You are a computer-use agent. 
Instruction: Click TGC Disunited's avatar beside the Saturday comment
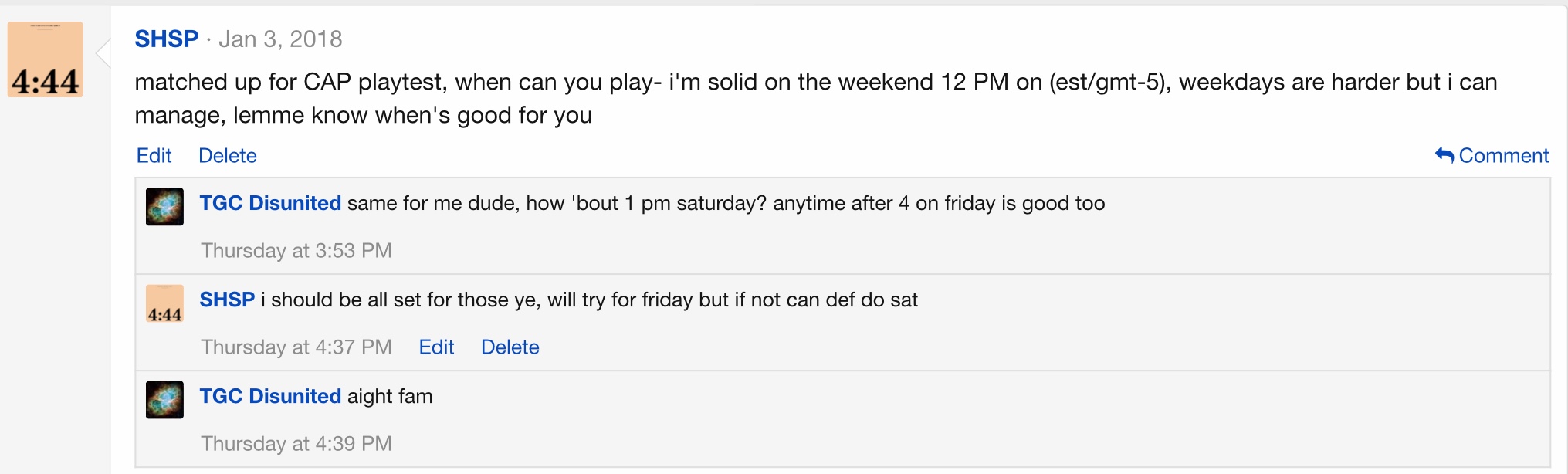click(164, 207)
